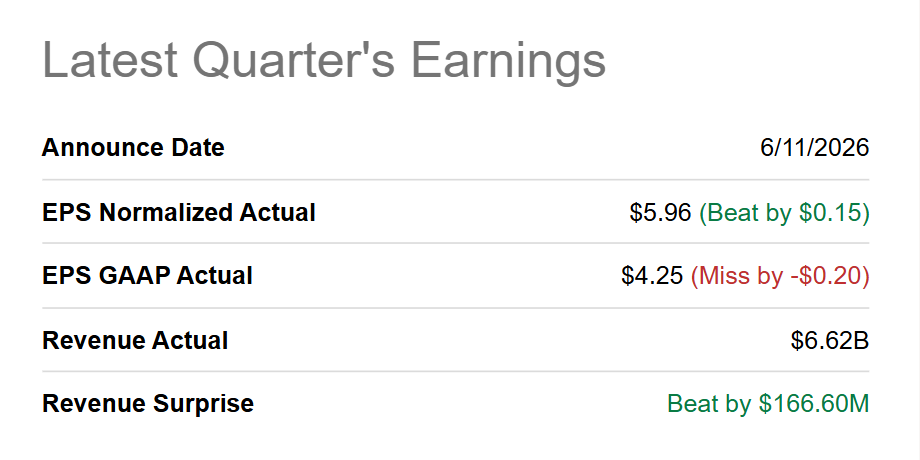Click the $4.25 GAAP EPS value
The width and height of the screenshot is (920, 460).
coord(652,276)
